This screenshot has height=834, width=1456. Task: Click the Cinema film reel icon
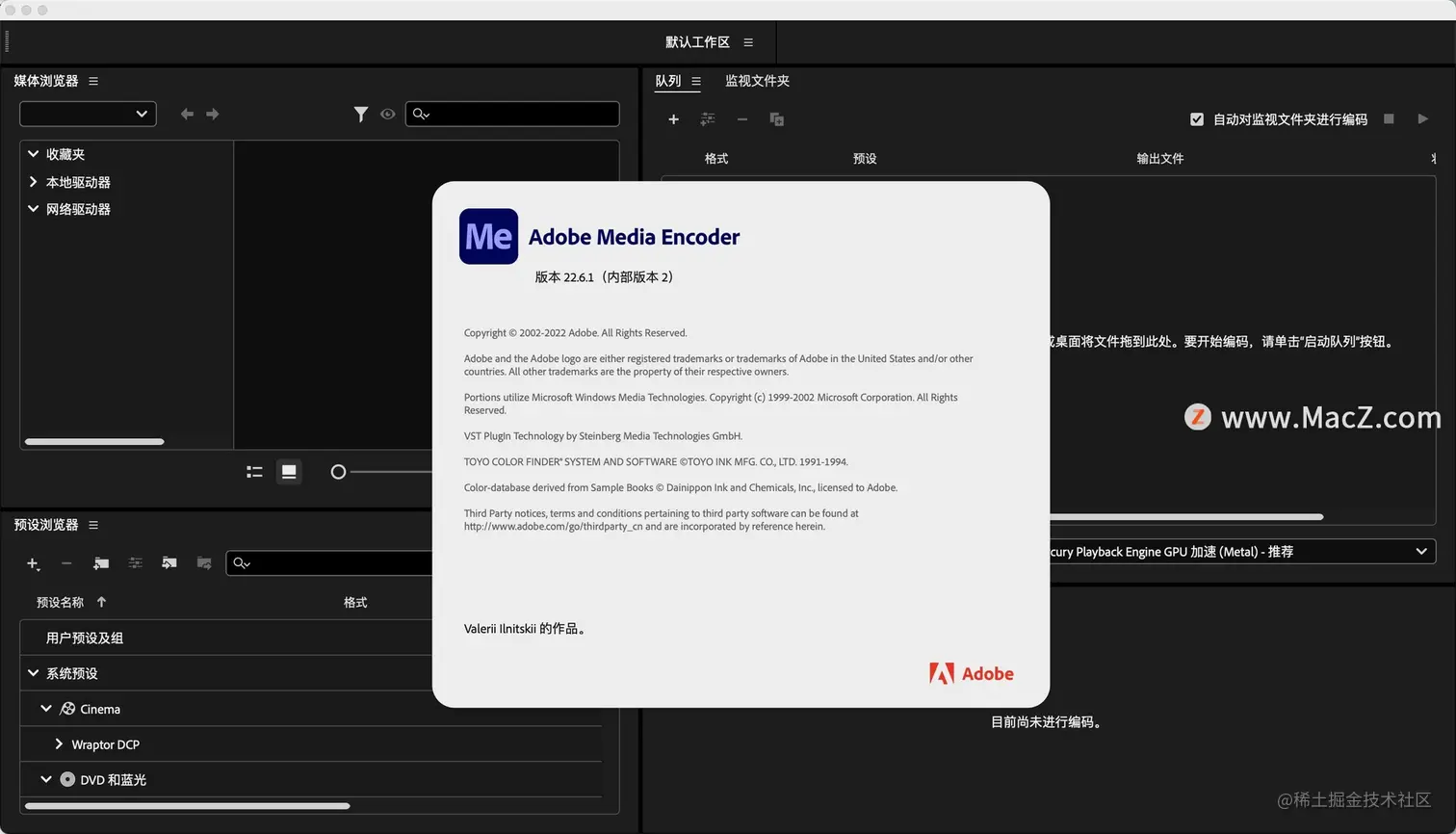click(67, 709)
